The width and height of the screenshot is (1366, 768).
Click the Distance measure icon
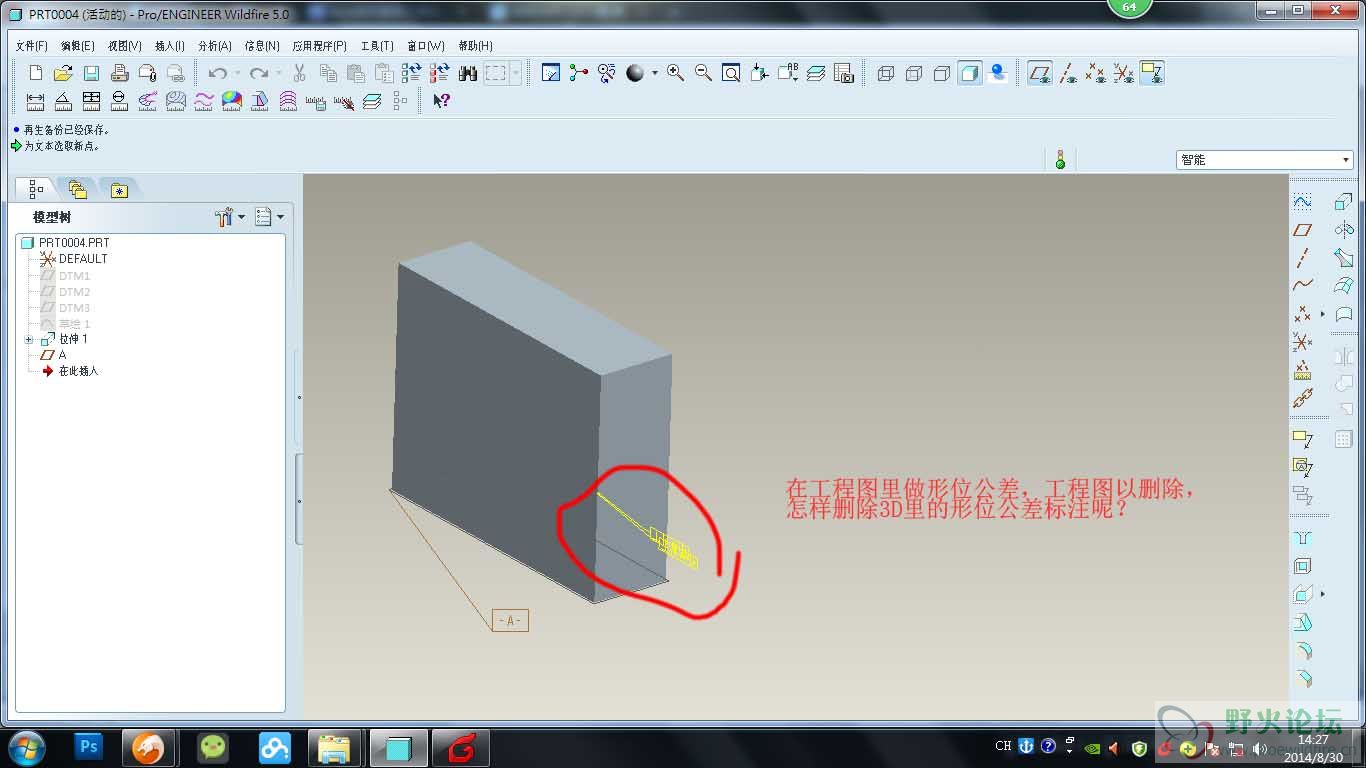click(35, 101)
